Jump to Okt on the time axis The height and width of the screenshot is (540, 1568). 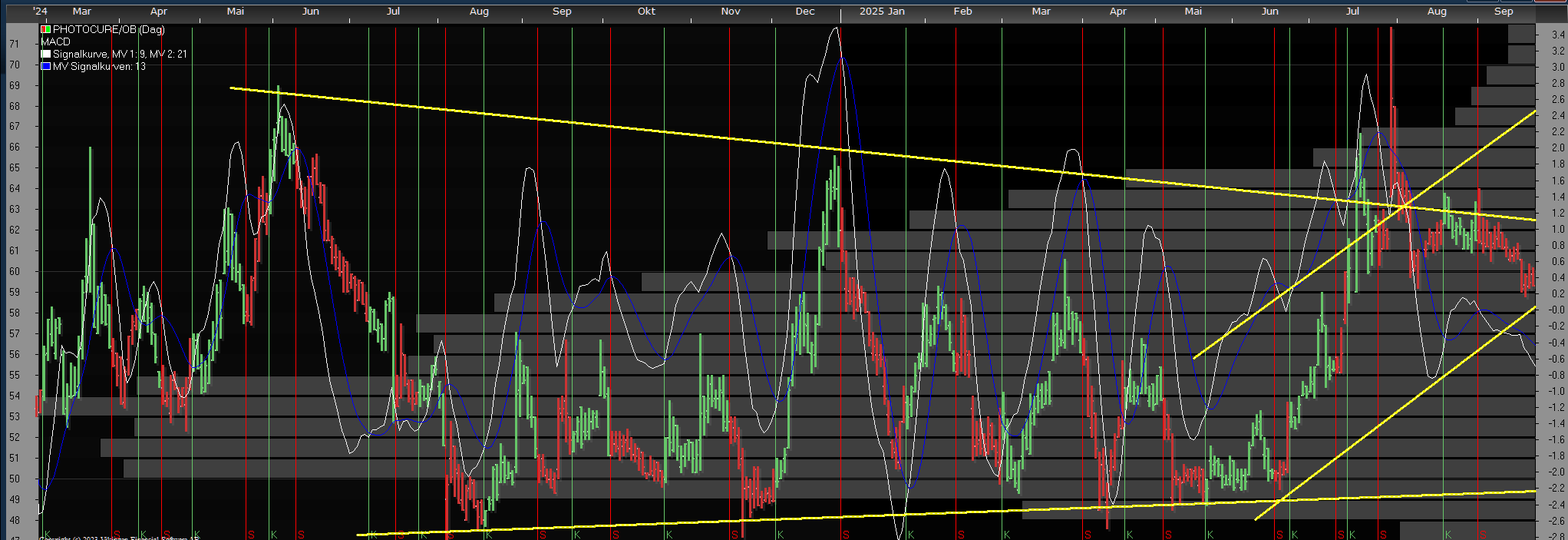point(646,12)
